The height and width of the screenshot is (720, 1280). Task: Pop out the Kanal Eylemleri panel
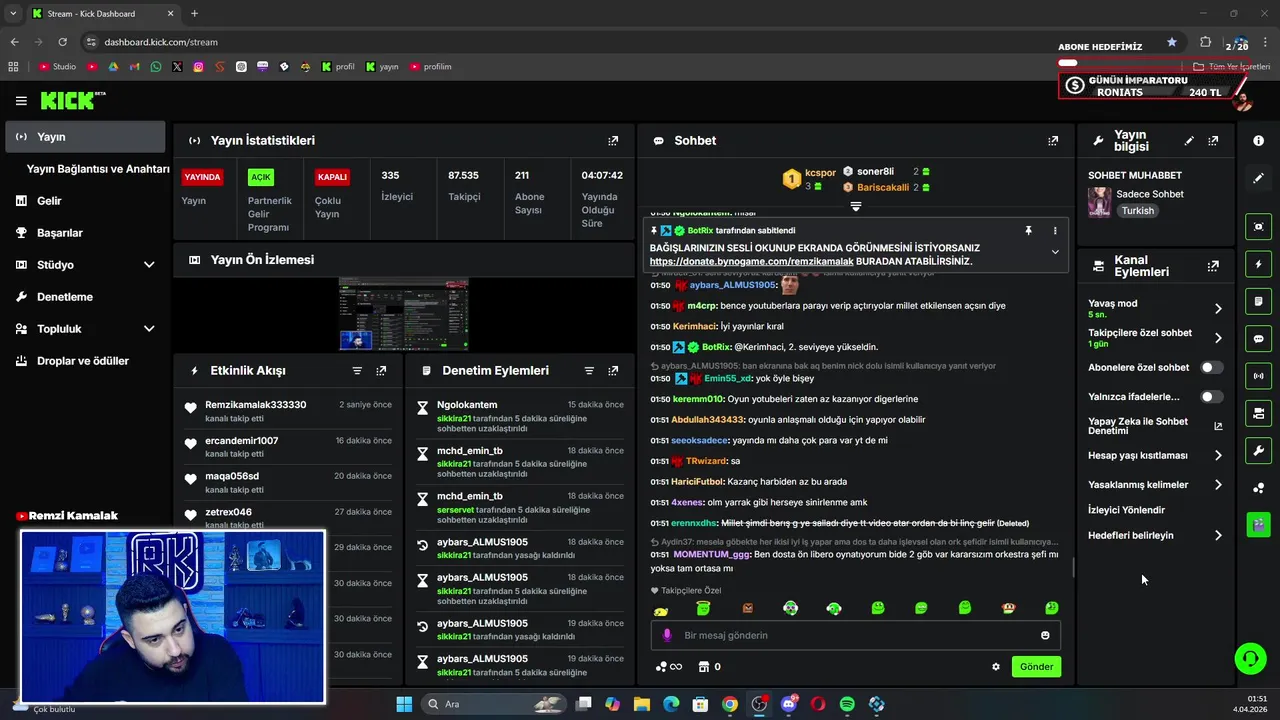1213,266
